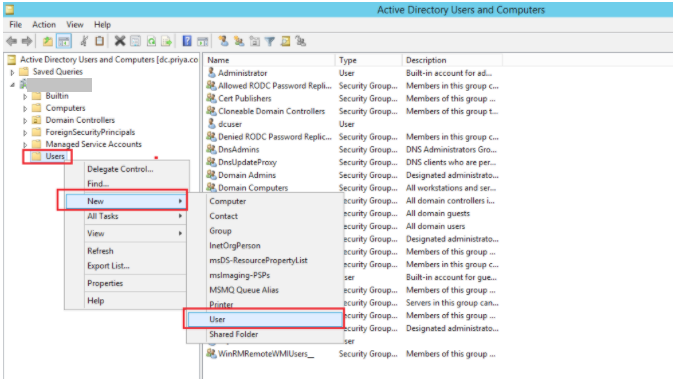Viewport: 674px width, 379px height.
Task: Go up one level with folder icon
Action: (x=48, y=41)
